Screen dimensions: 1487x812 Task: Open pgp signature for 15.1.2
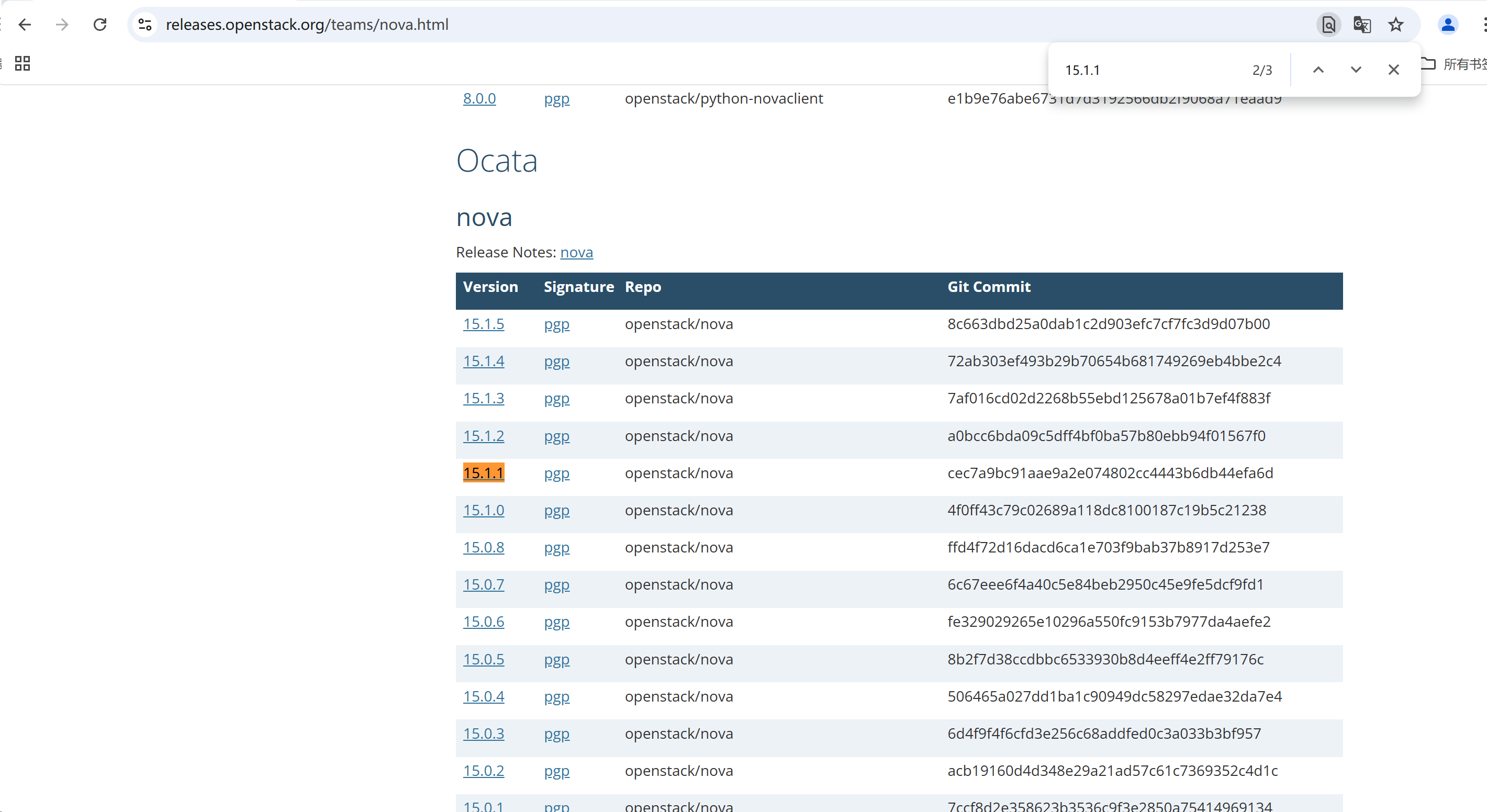(x=556, y=437)
